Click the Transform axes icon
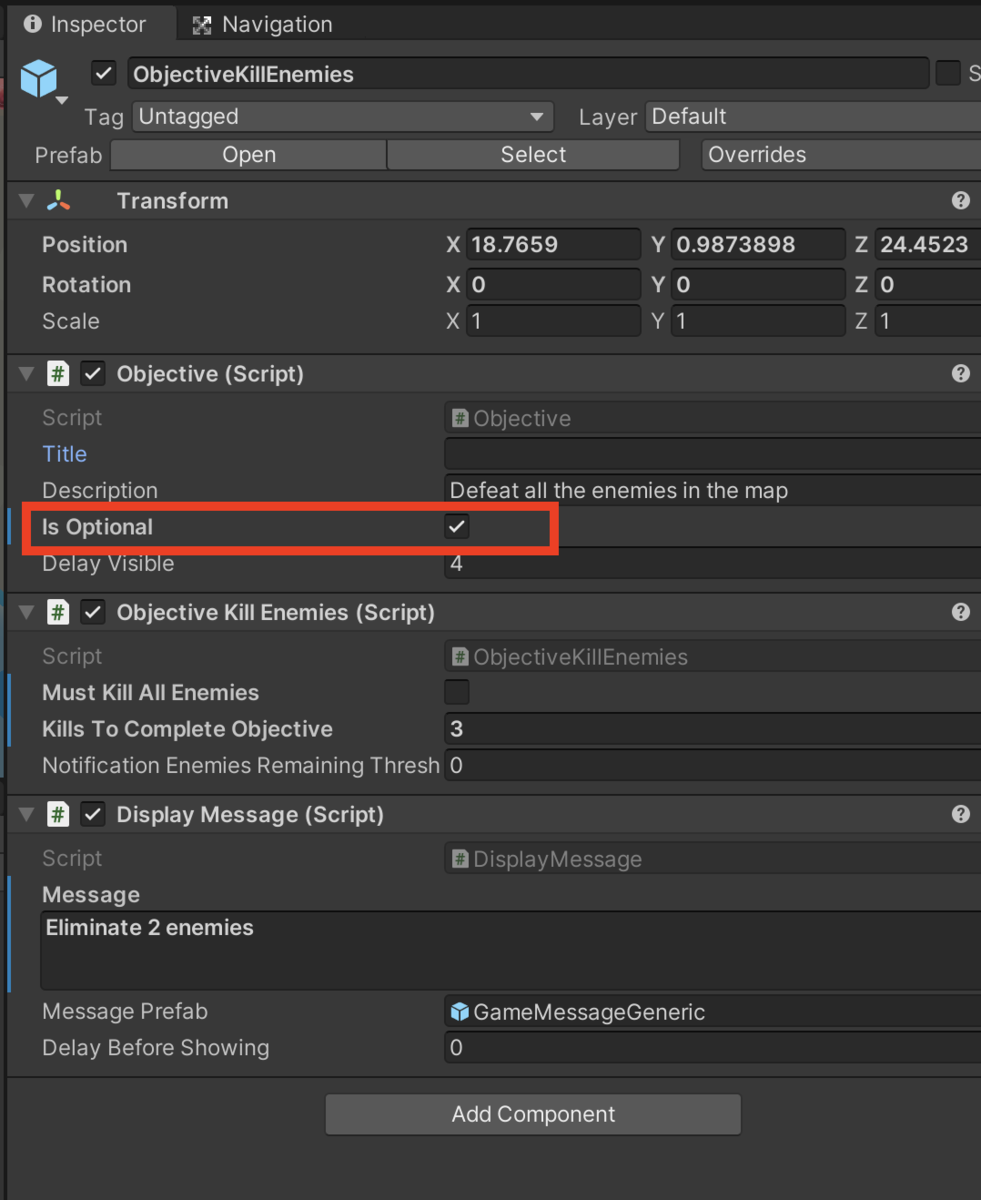 [x=58, y=201]
